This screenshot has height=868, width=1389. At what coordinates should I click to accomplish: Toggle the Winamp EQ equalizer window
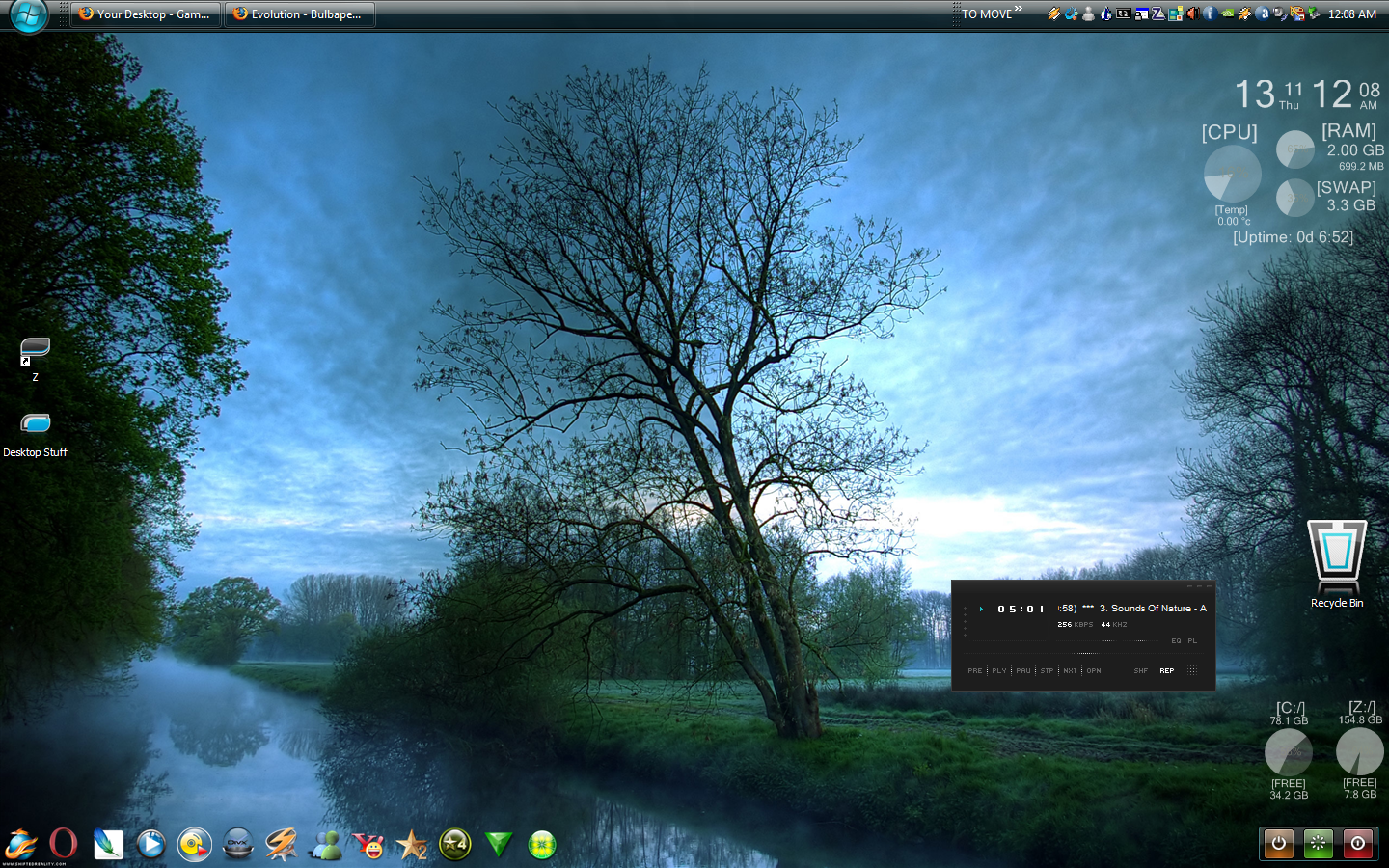(x=1176, y=640)
